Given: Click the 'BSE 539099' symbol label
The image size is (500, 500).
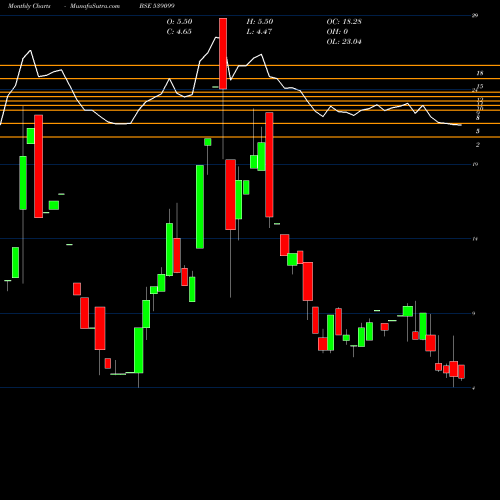Looking at the screenshot, I should point(157,6).
